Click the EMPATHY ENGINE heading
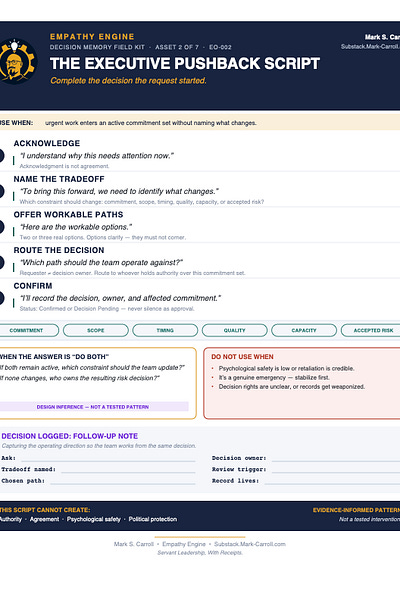The height and width of the screenshot is (600, 400). [92, 37]
